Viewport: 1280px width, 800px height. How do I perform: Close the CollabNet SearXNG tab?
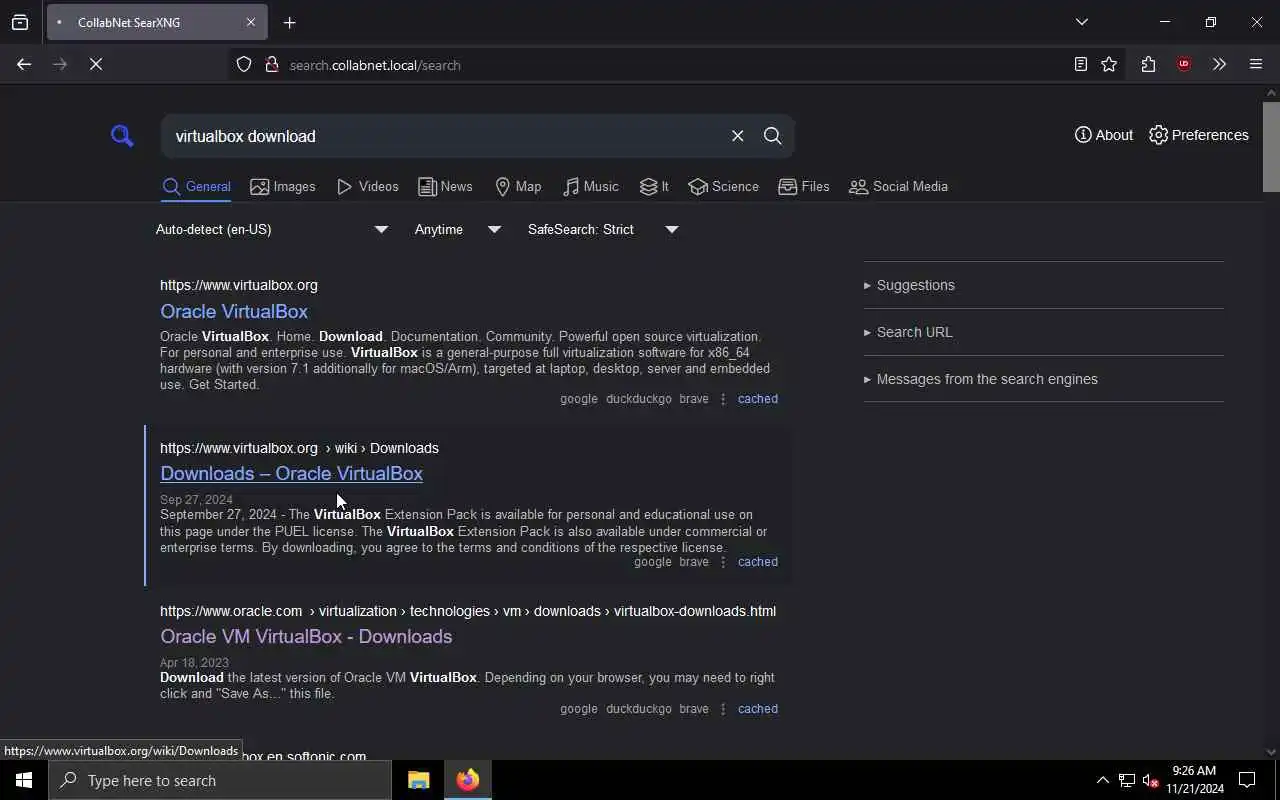pyautogui.click(x=251, y=22)
